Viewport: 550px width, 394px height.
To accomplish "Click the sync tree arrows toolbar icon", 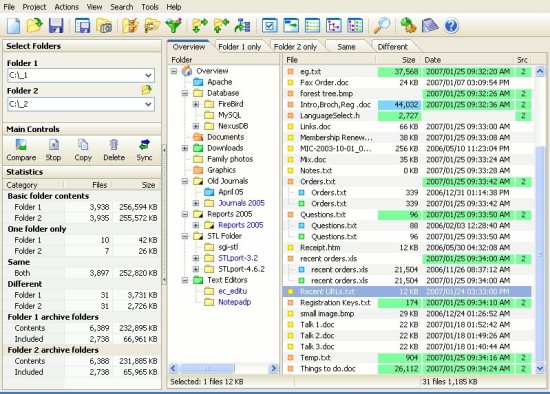I will coord(243,26).
